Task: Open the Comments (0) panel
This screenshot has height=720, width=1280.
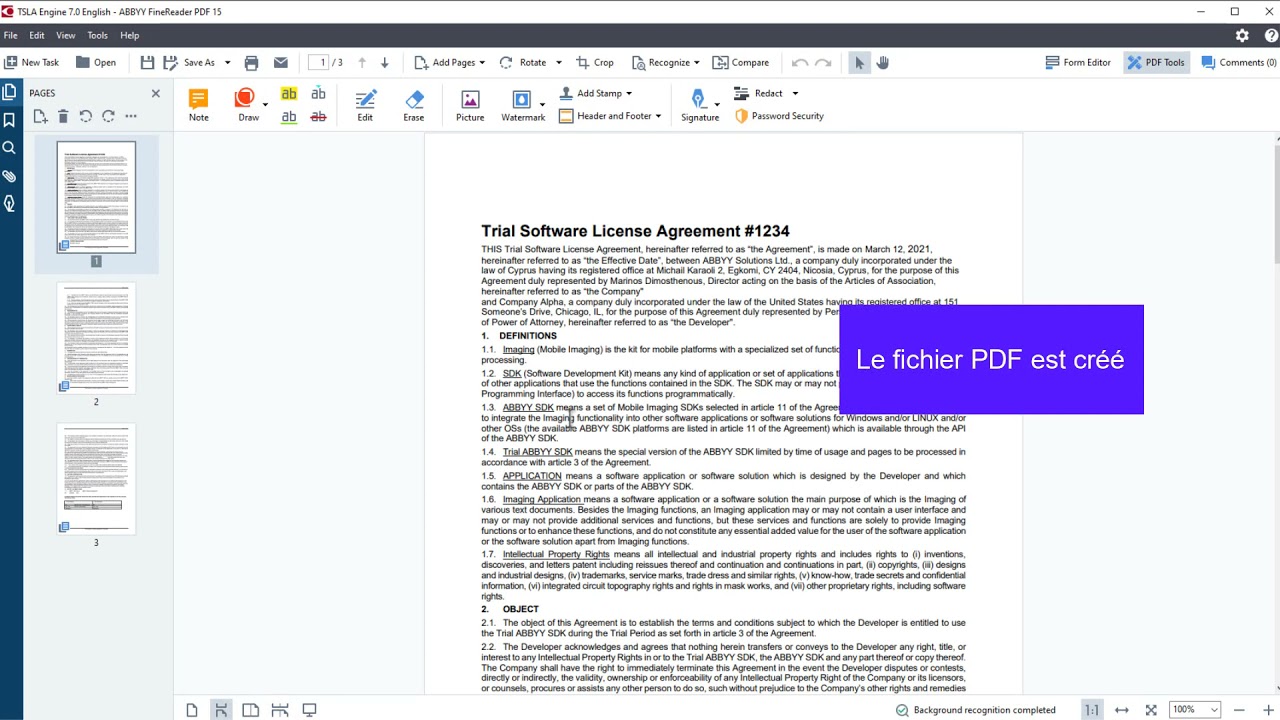Action: point(1238,62)
